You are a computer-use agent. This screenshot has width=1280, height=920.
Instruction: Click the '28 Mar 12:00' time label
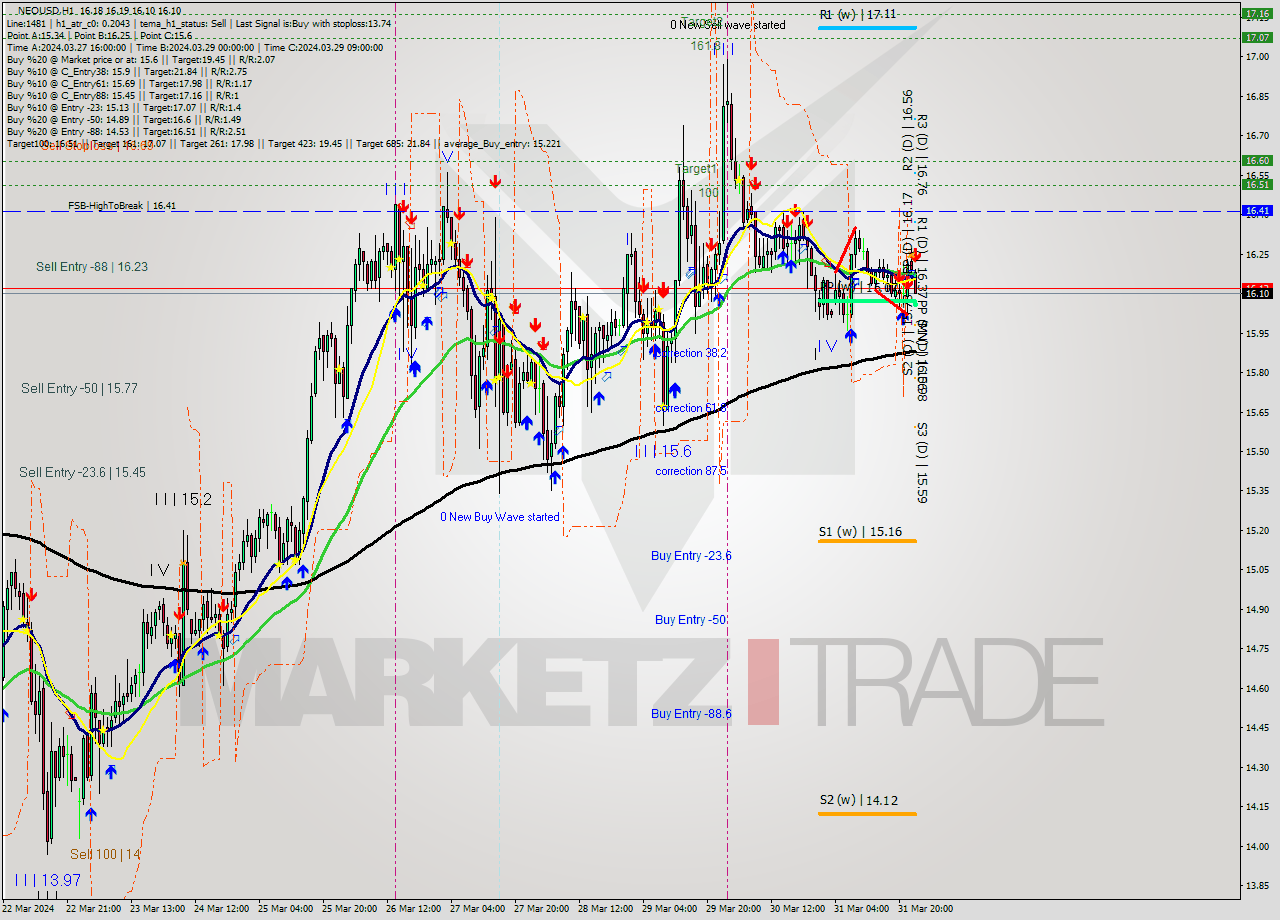point(605,909)
